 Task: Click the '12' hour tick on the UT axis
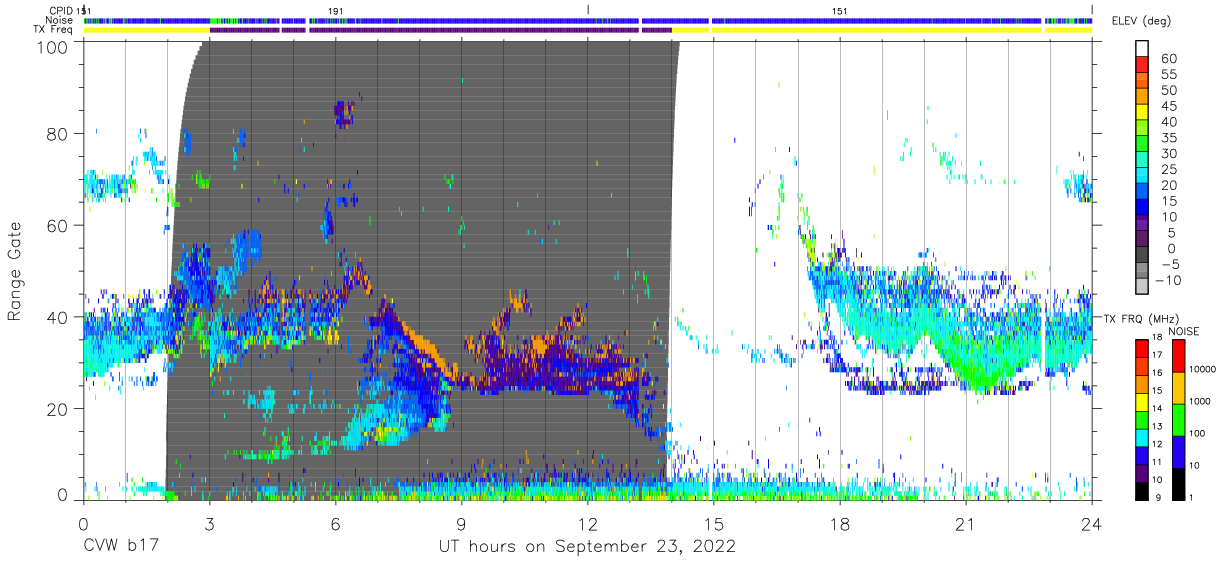tap(587, 522)
